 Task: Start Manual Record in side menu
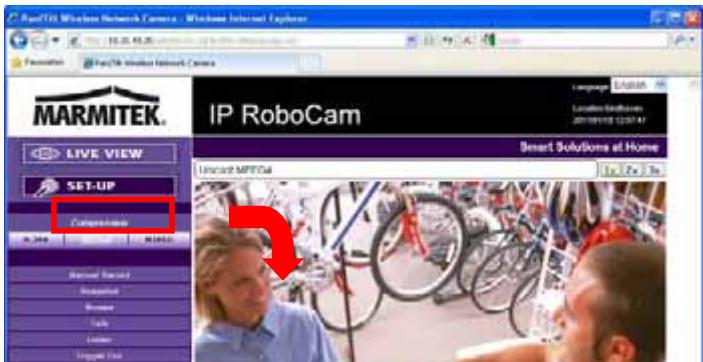(99, 275)
